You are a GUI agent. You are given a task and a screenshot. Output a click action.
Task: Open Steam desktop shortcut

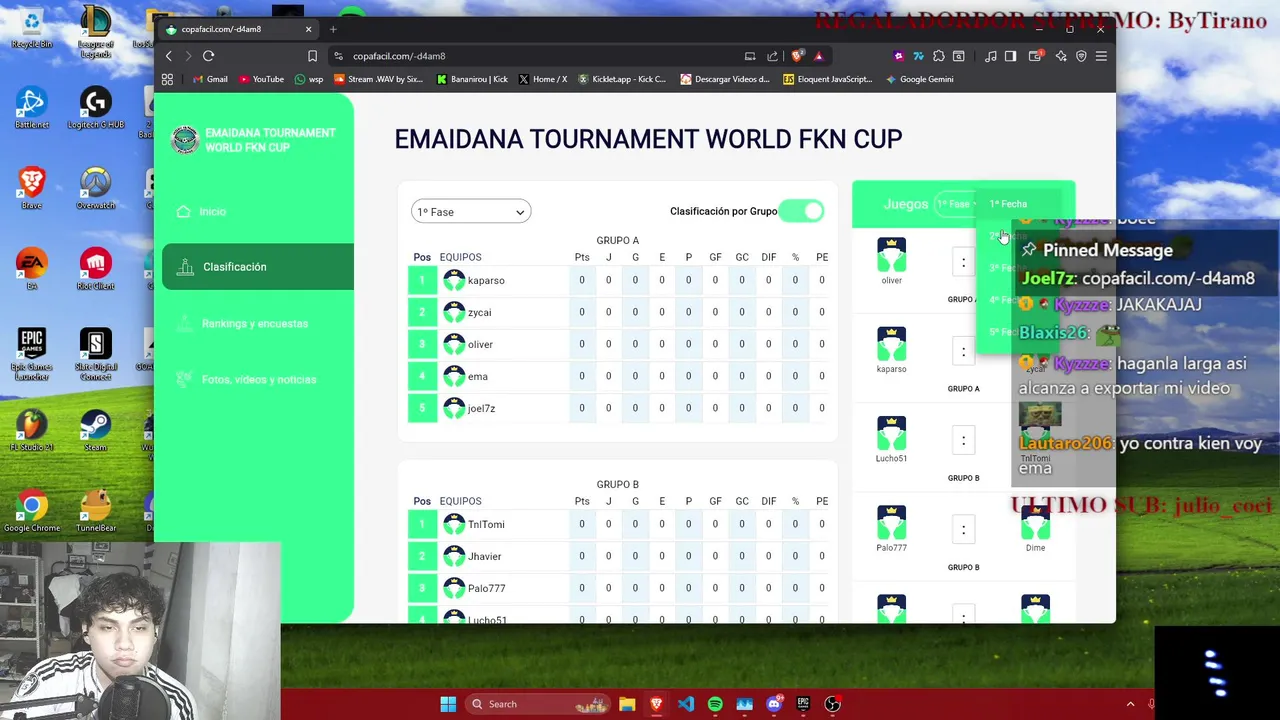(96, 430)
